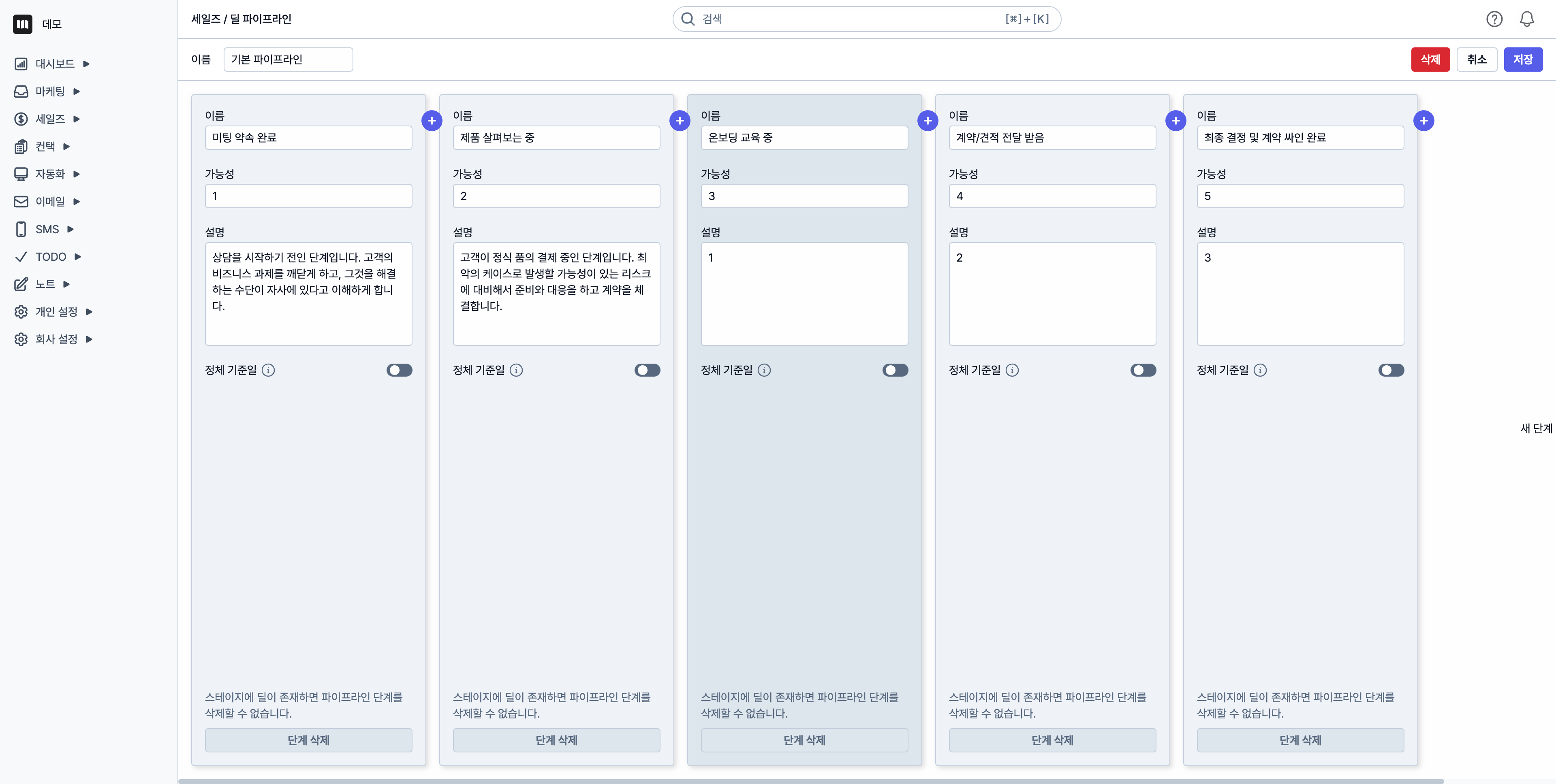Click the 세일즈 dollar icon
The width and height of the screenshot is (1556, 784).
[21, 119]
